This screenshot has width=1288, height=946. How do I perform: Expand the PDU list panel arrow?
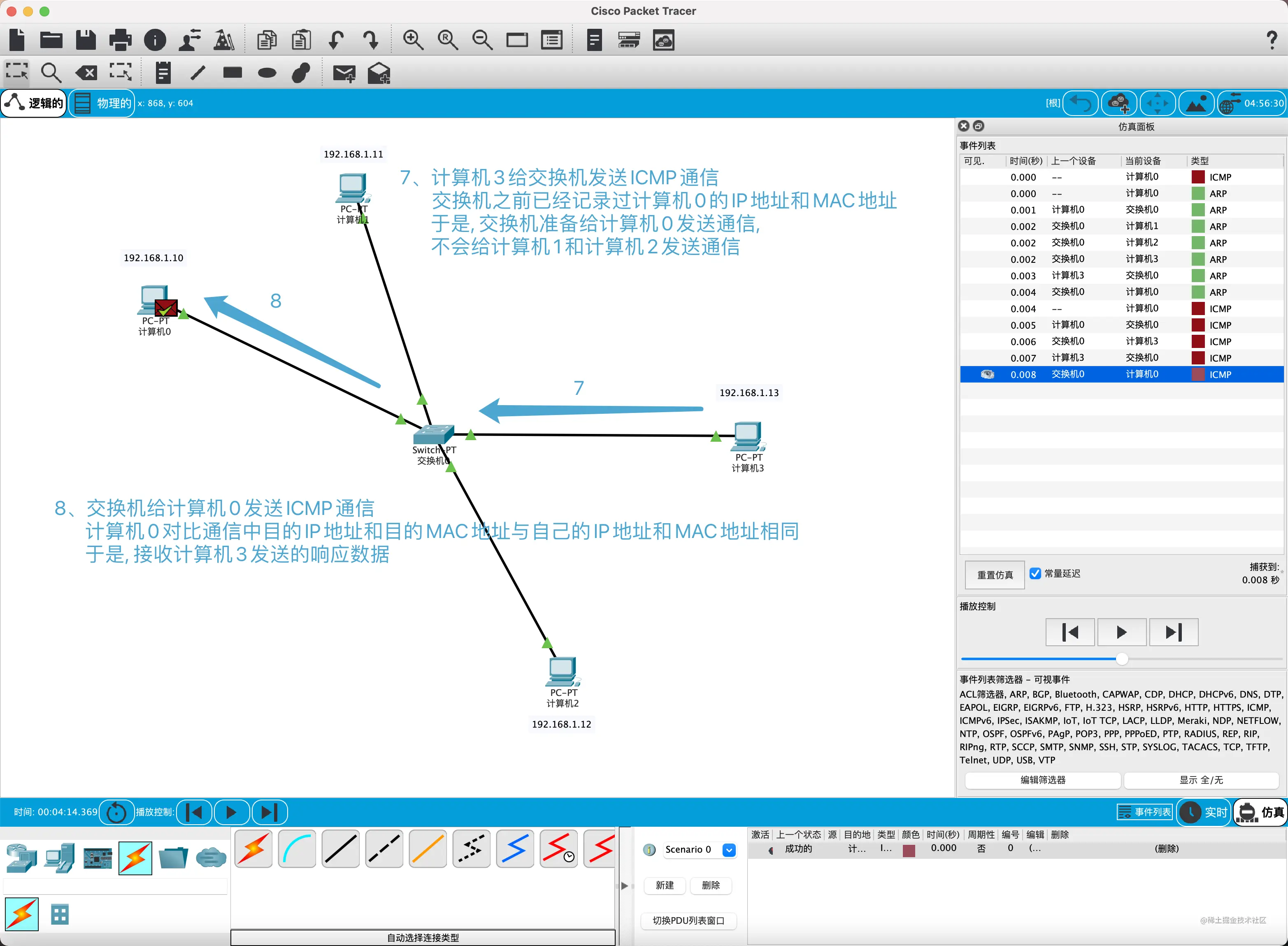click(x=625, y=886)
